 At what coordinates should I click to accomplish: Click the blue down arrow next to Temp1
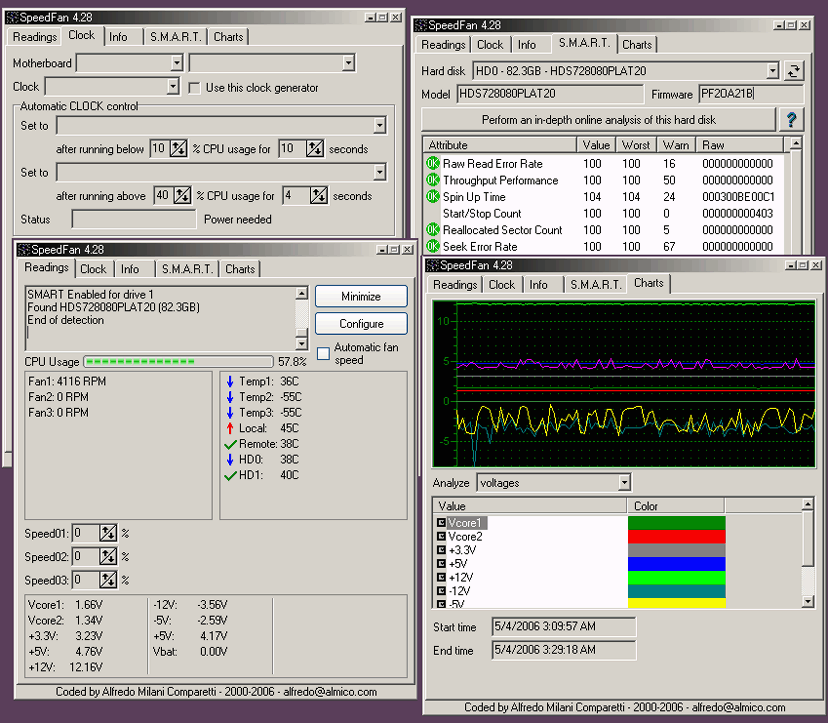pyautogui.click(x=230, y=381)
